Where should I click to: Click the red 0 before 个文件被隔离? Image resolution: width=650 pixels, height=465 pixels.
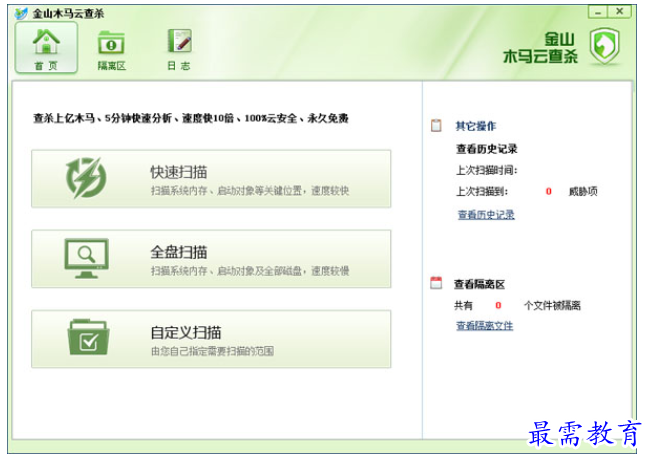(x=498, y=305)
